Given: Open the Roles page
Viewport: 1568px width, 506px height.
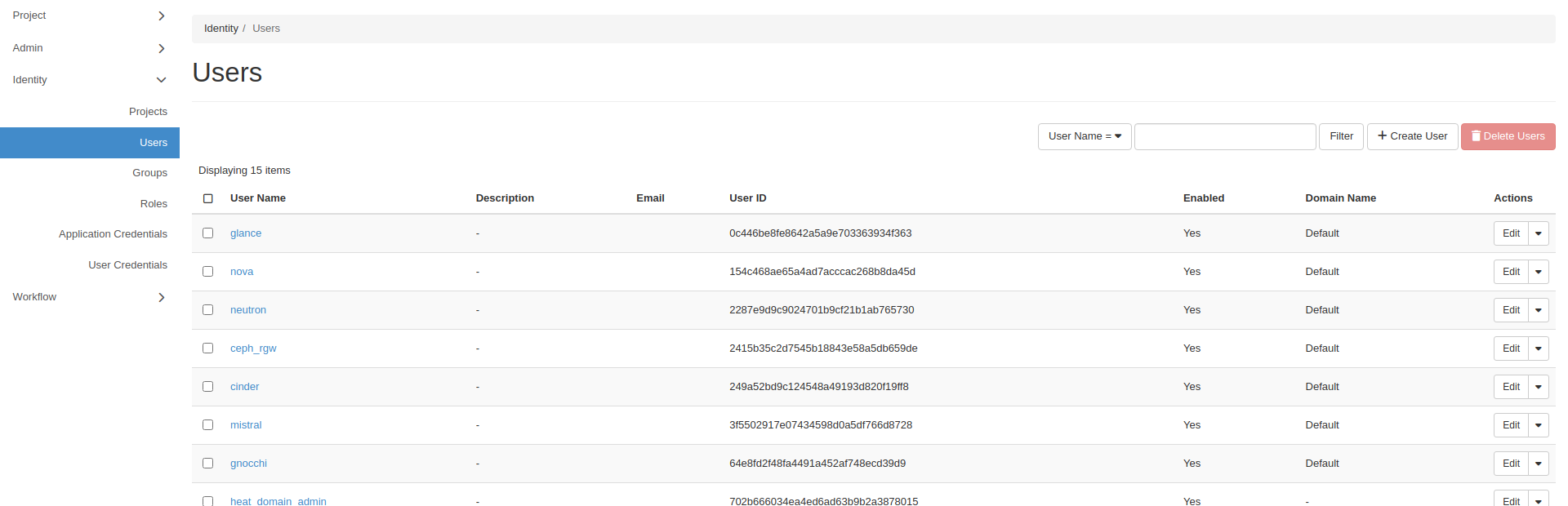Looking at the screenshot, I should pyautogui.click(x=154, y=204).
